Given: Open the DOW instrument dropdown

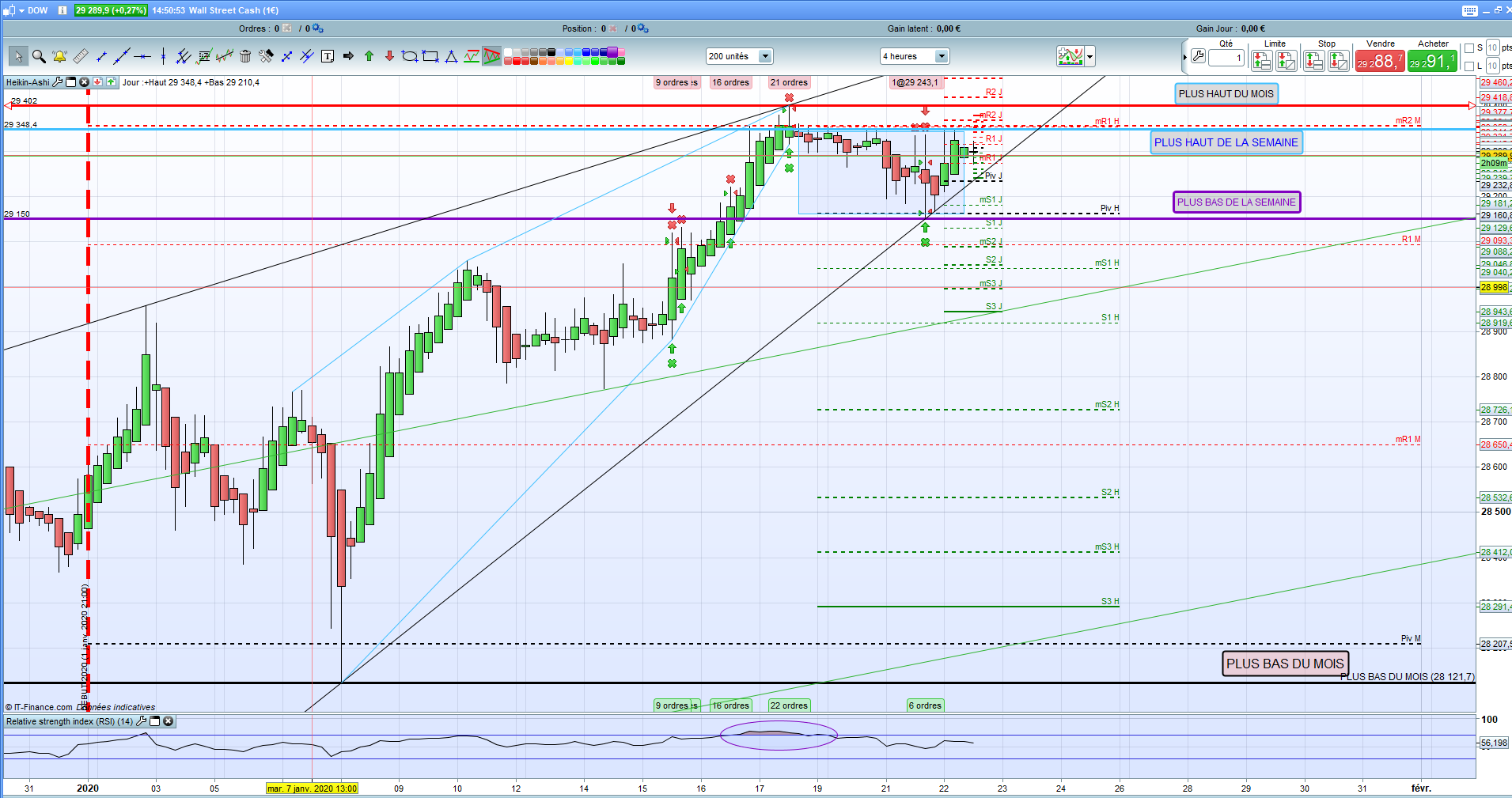Looking at the screenshot, I should pyautogui.click(x=21, y=10).
